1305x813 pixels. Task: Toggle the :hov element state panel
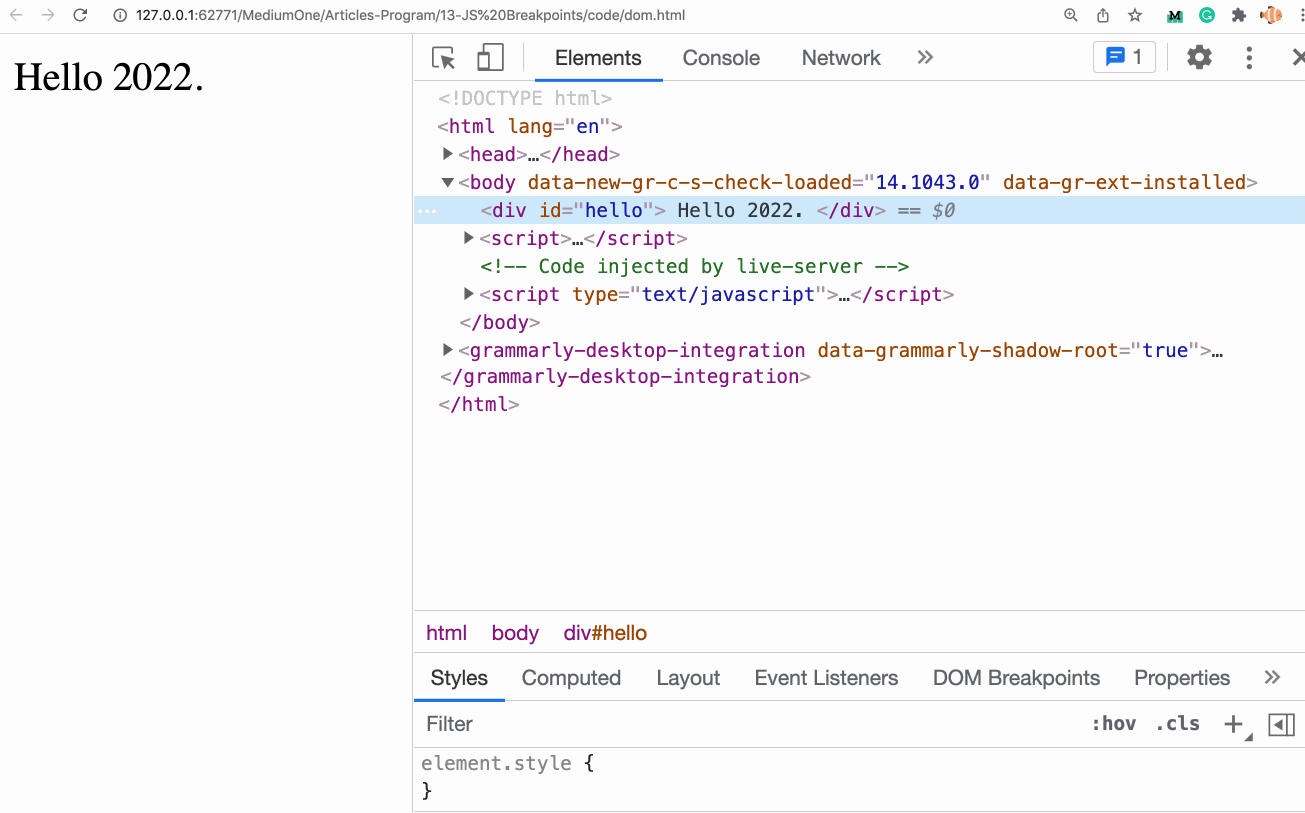(1113, 724)
